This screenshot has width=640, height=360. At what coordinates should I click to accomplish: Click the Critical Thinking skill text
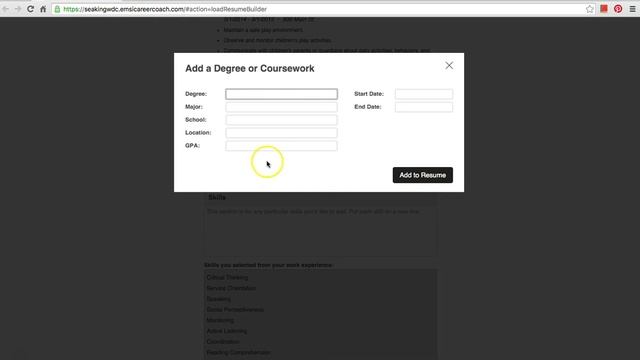[x=227, y=278]
